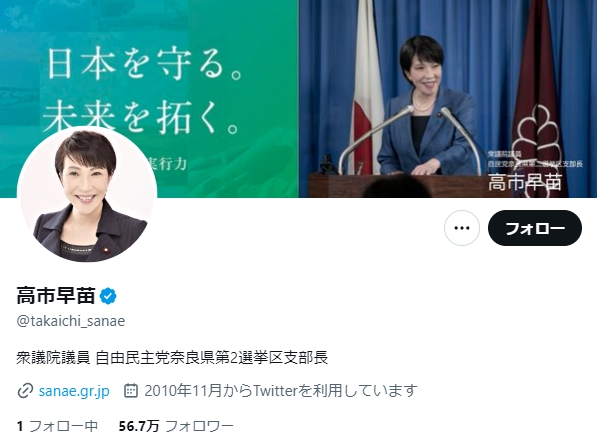Open the 1 フォロー中 following list
597x438 pixels.
pyautogui.click(x=57, y=425)
